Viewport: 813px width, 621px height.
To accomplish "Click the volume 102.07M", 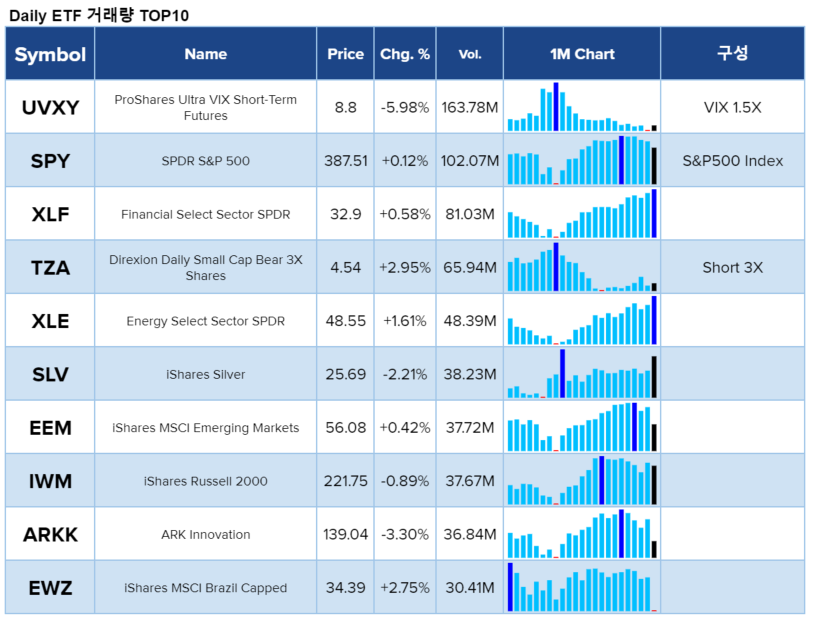I will coord(470,161).
